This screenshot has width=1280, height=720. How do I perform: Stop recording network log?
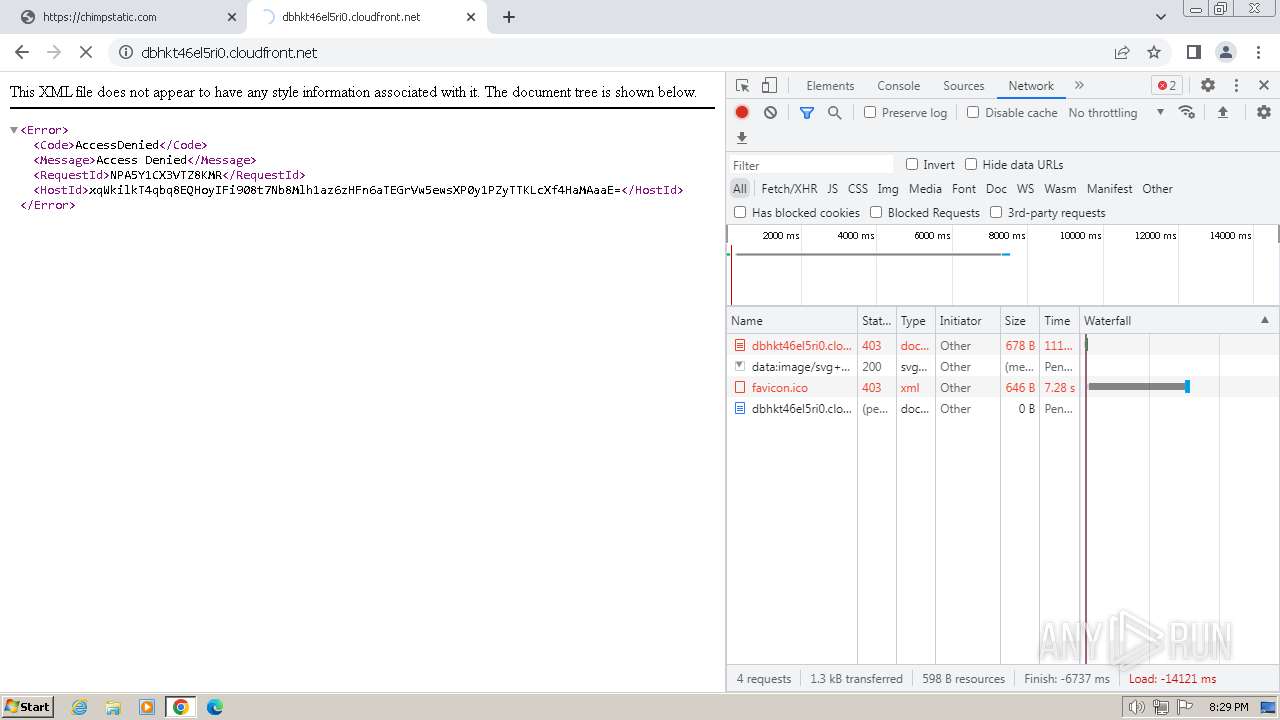pyautogui.click(x=742, y=112)
